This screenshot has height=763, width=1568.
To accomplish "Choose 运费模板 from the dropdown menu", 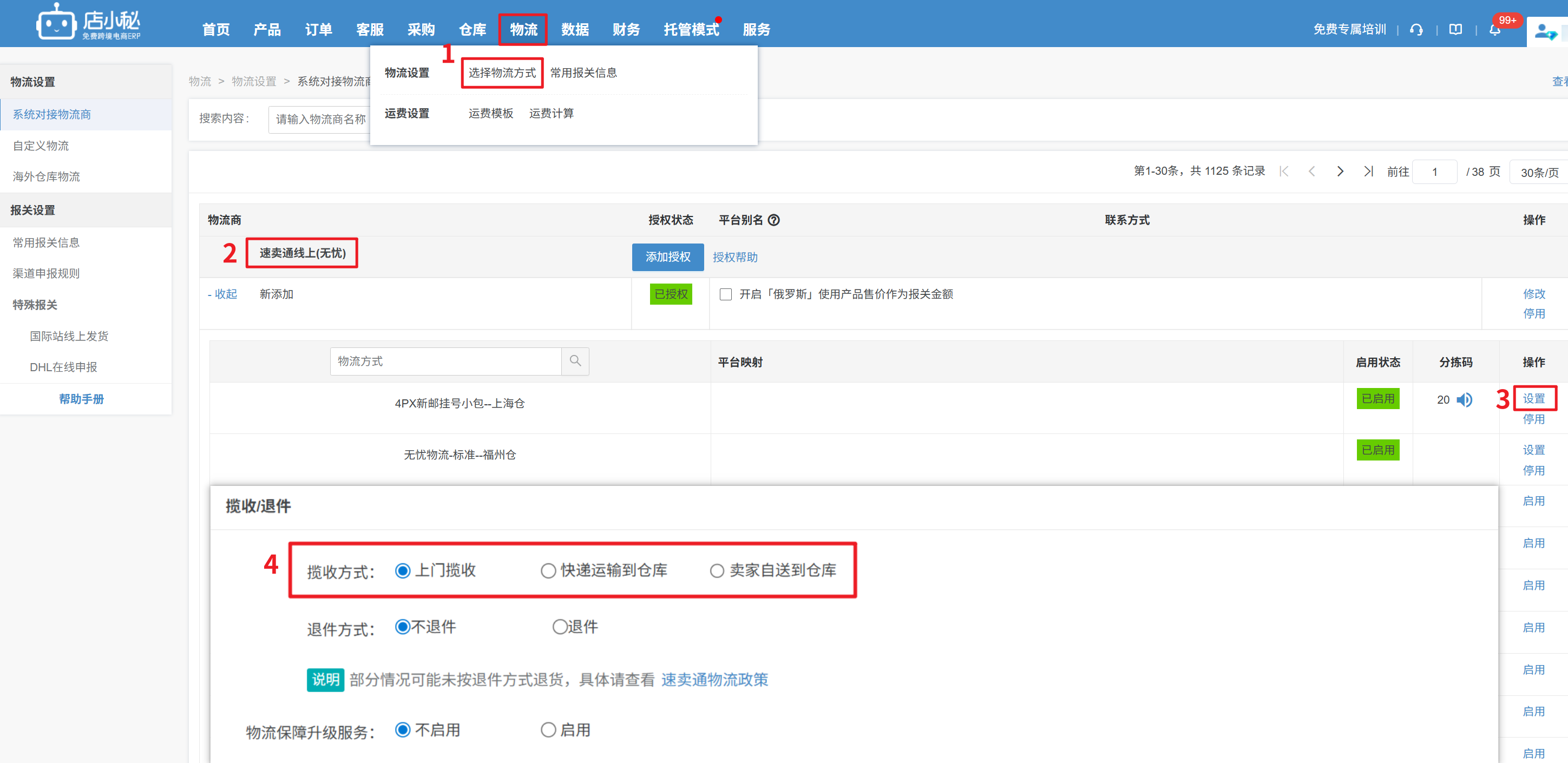I will pyautogui.click(x=490, y=113).
